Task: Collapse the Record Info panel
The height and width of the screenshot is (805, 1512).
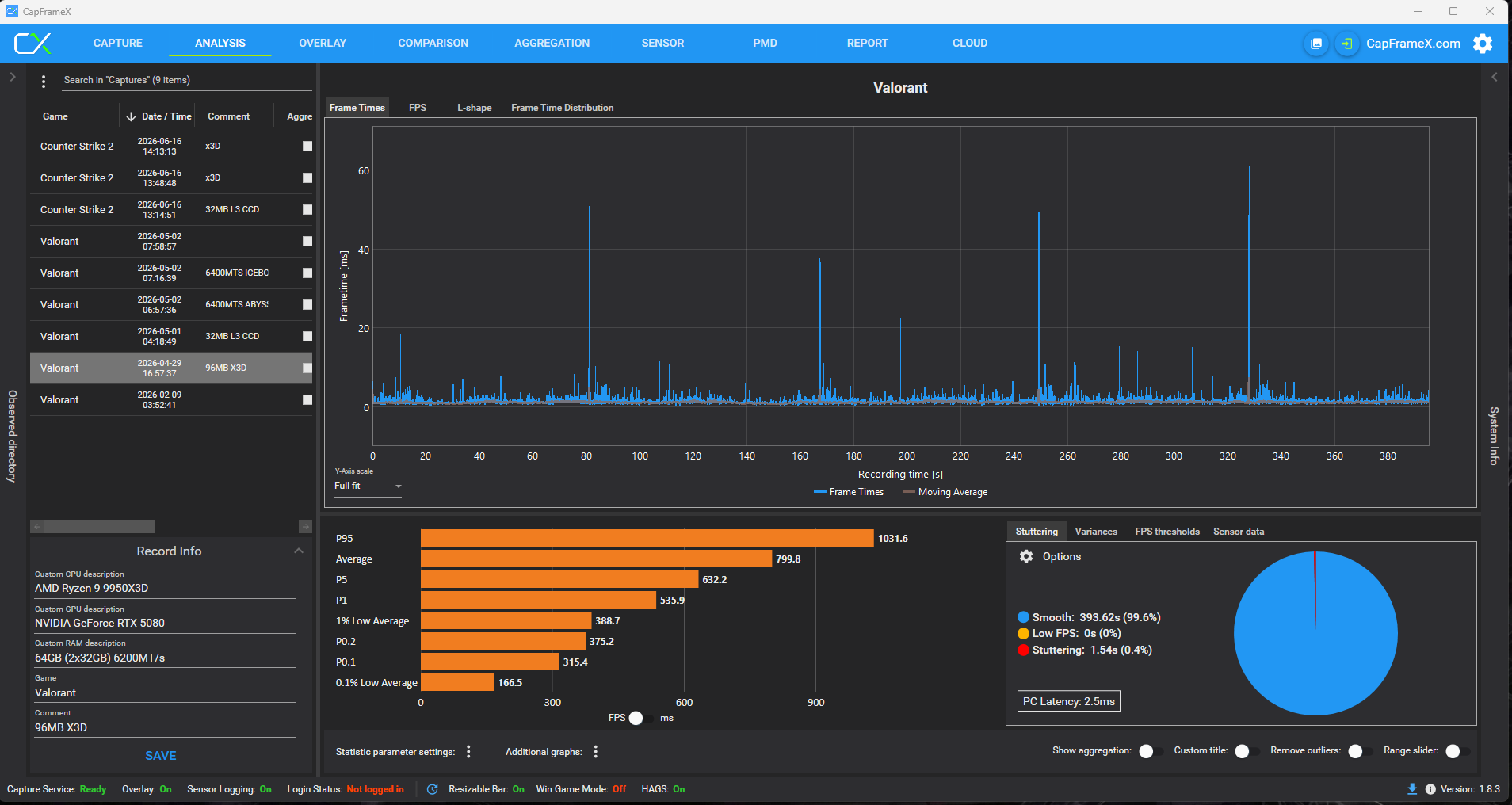Action: [299, 551]
